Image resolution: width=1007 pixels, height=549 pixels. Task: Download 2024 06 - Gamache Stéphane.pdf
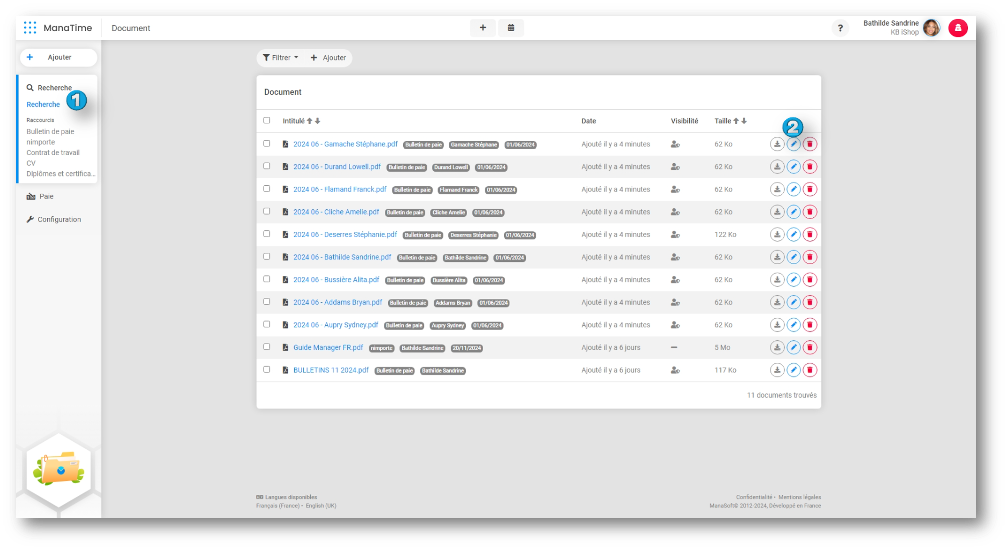click(x=777, y=144)
